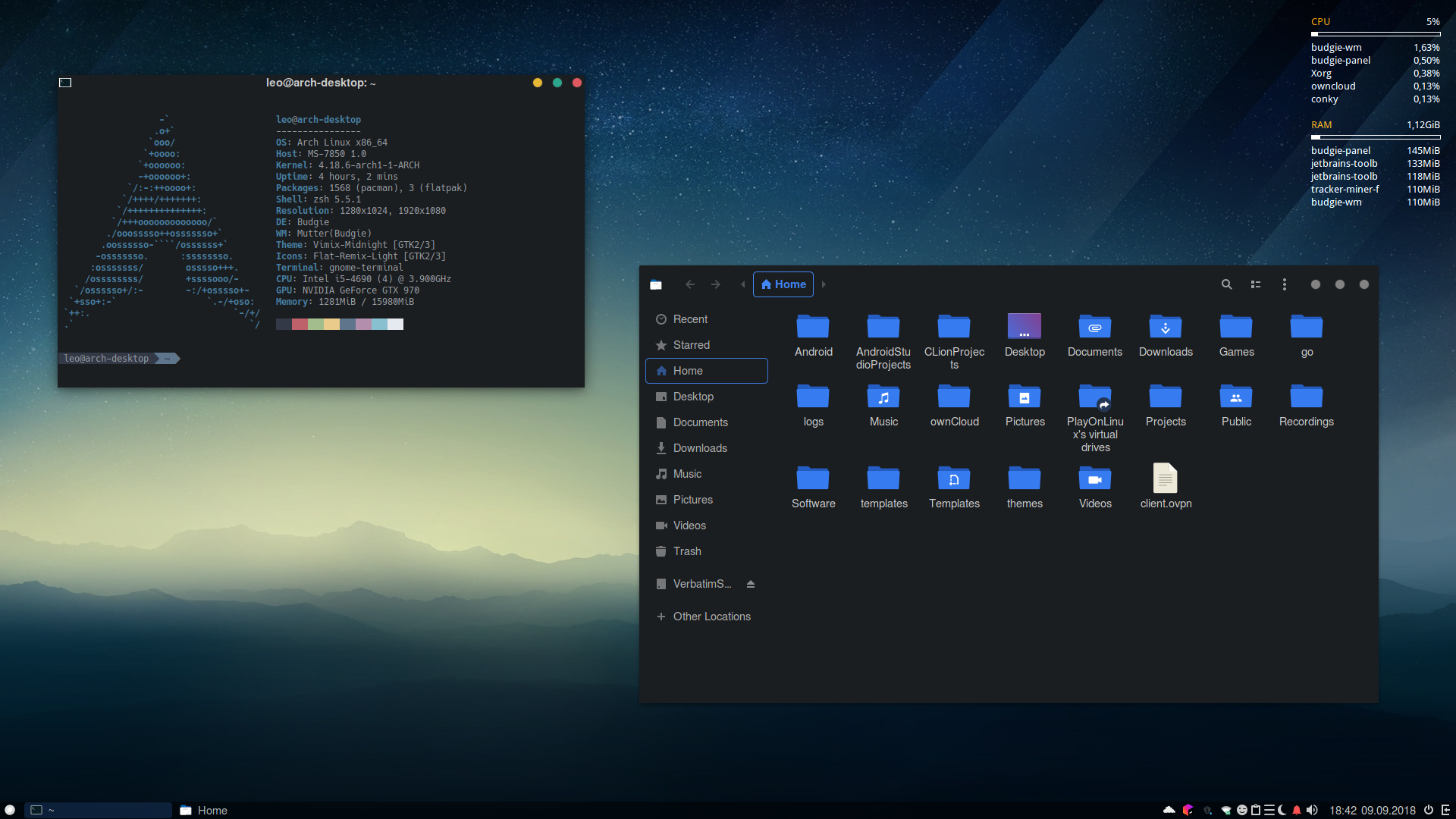
Task: Open the clipboard manager applet
Action: pos(1256,810)
